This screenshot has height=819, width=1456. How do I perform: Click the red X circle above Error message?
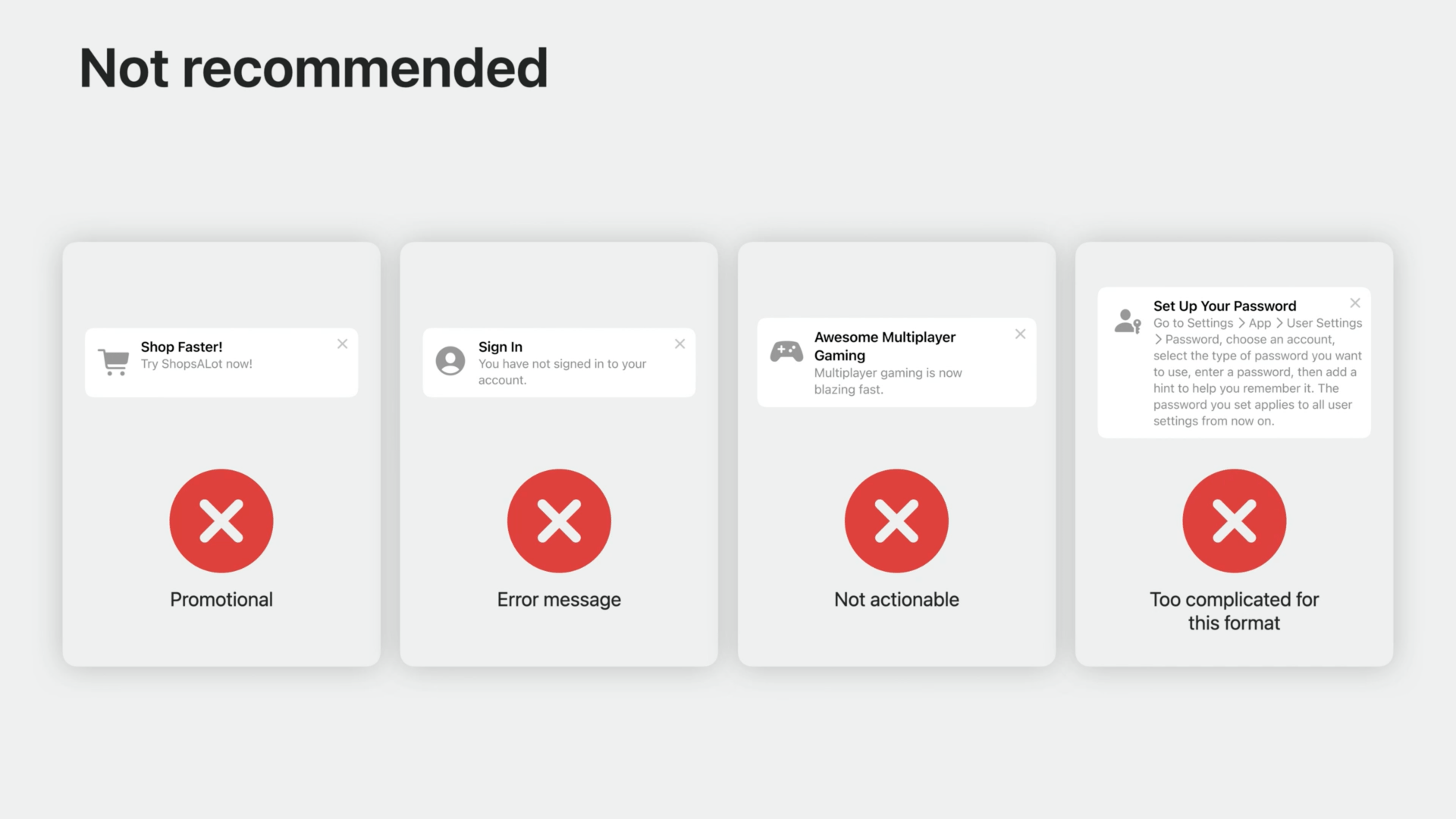tap(559, 521)
